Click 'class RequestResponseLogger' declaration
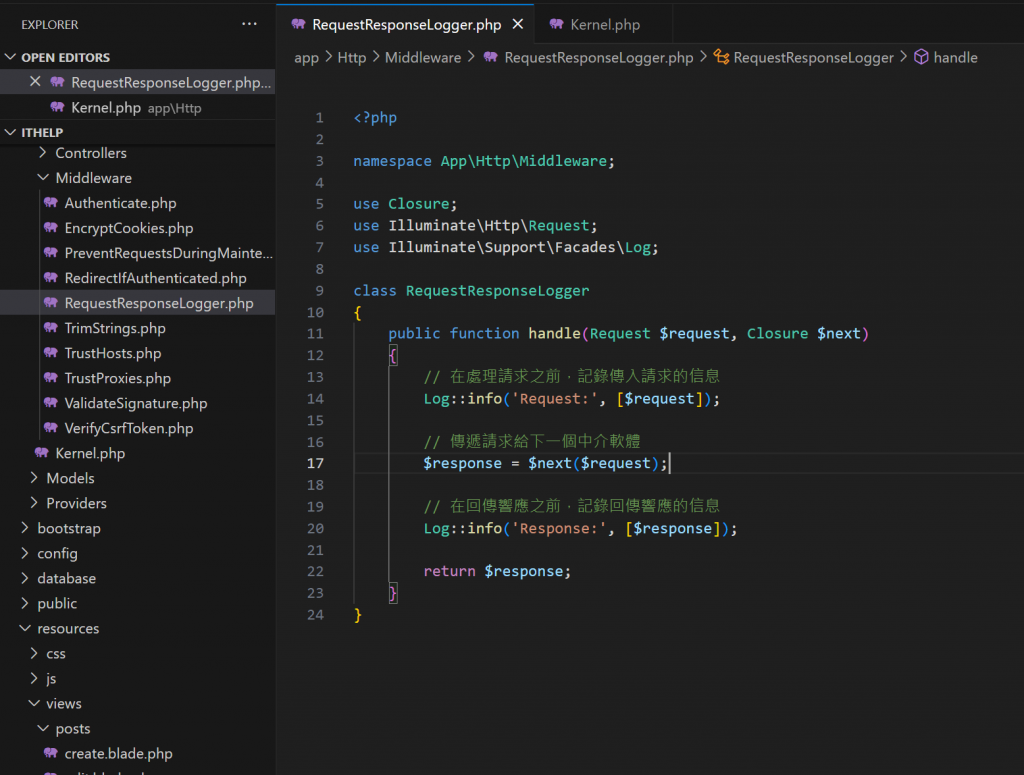1024x775 pixels. tap(471, 291)
